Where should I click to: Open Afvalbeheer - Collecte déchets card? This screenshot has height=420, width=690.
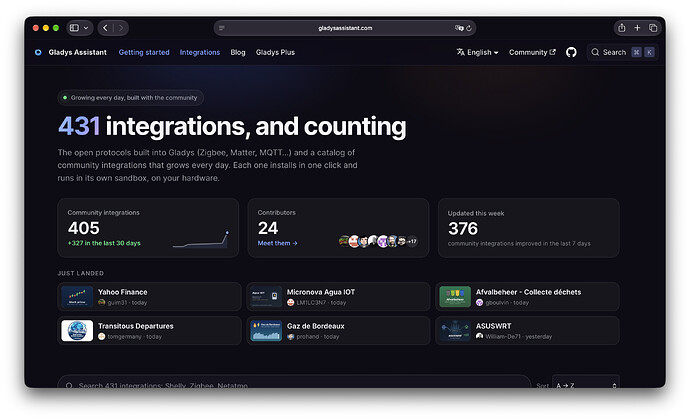click(x=527, y=297)
